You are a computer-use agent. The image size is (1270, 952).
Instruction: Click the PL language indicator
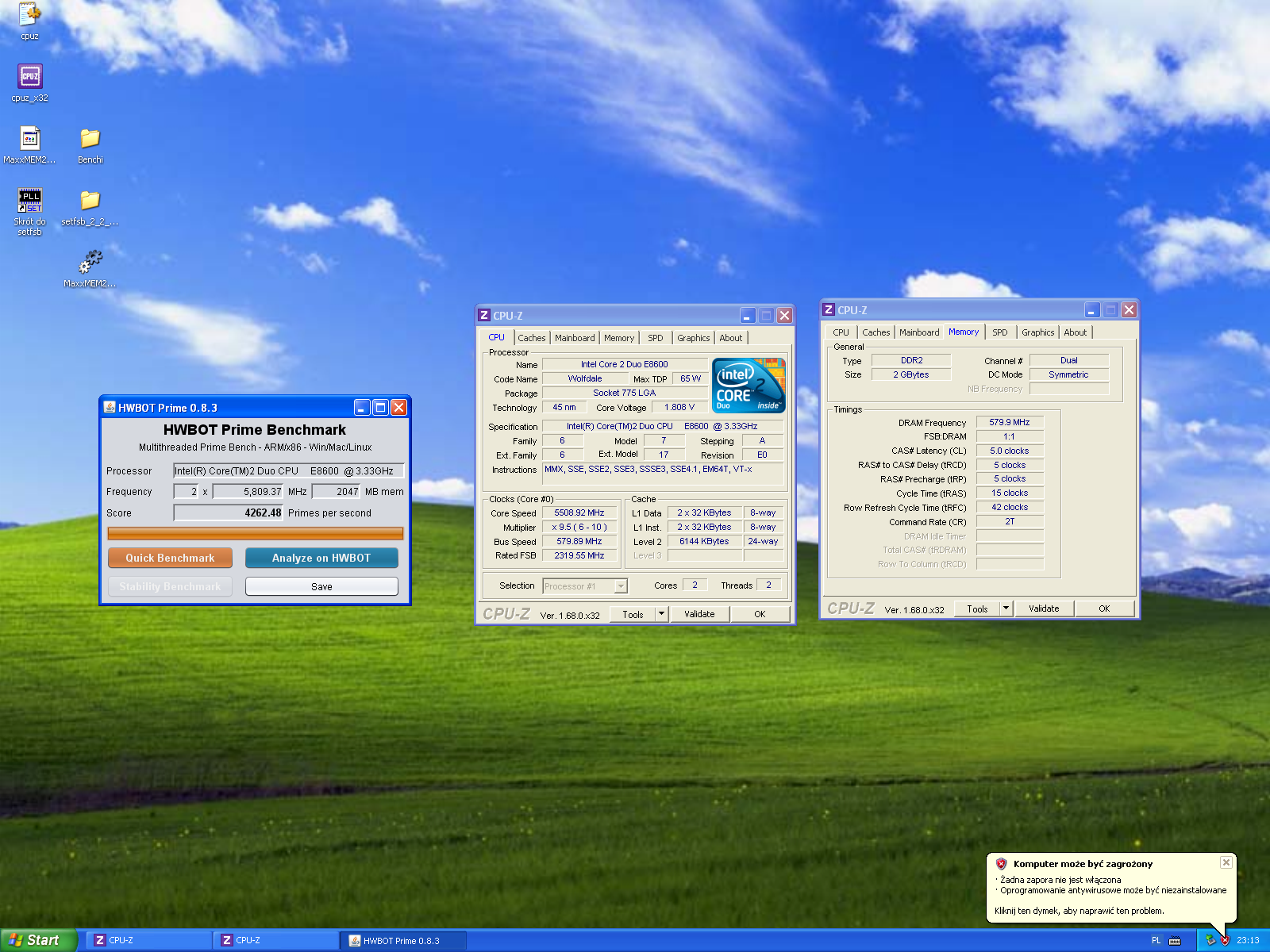coord(1156,940)
